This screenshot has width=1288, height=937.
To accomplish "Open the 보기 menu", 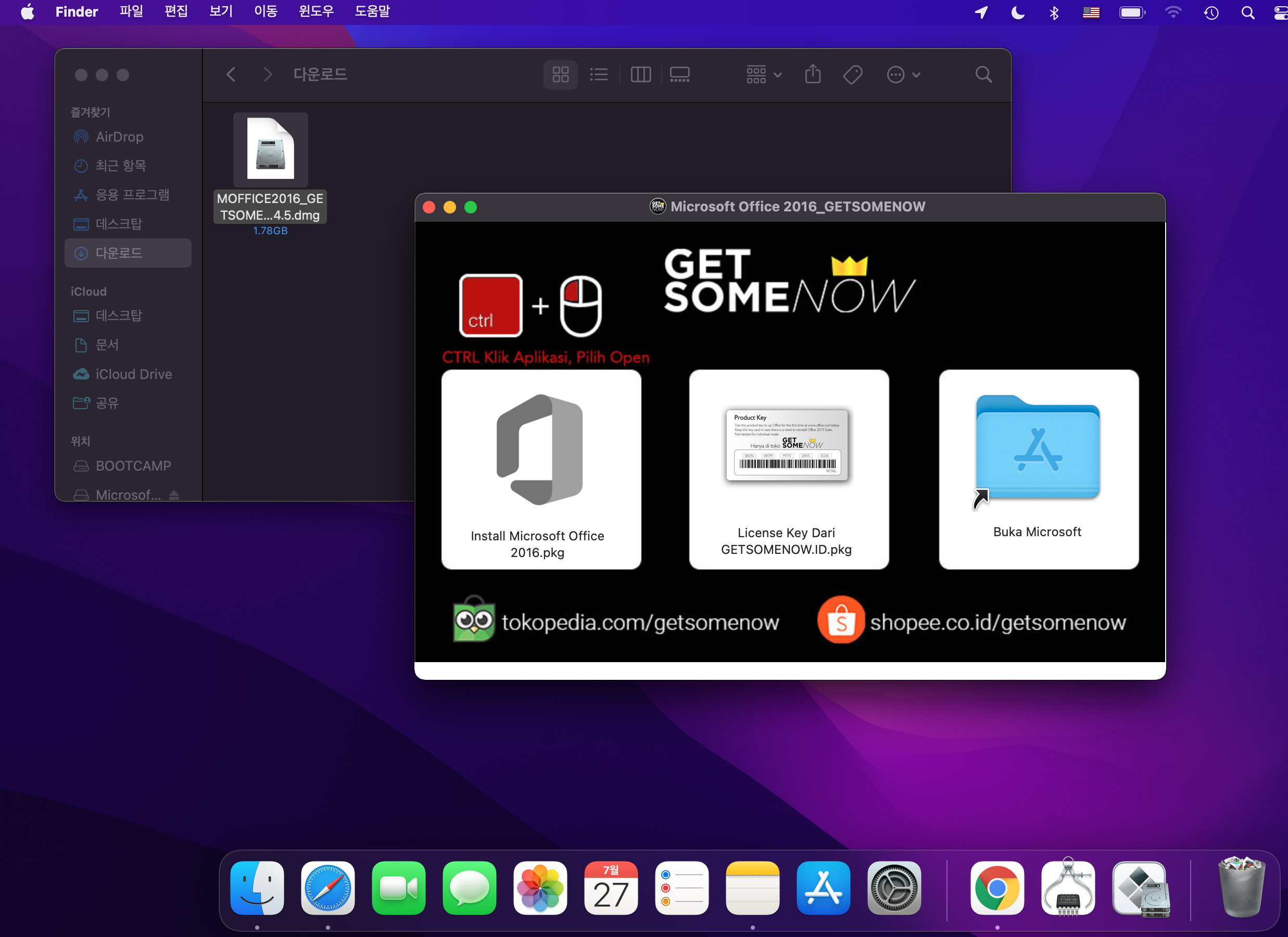I will 221,12.
